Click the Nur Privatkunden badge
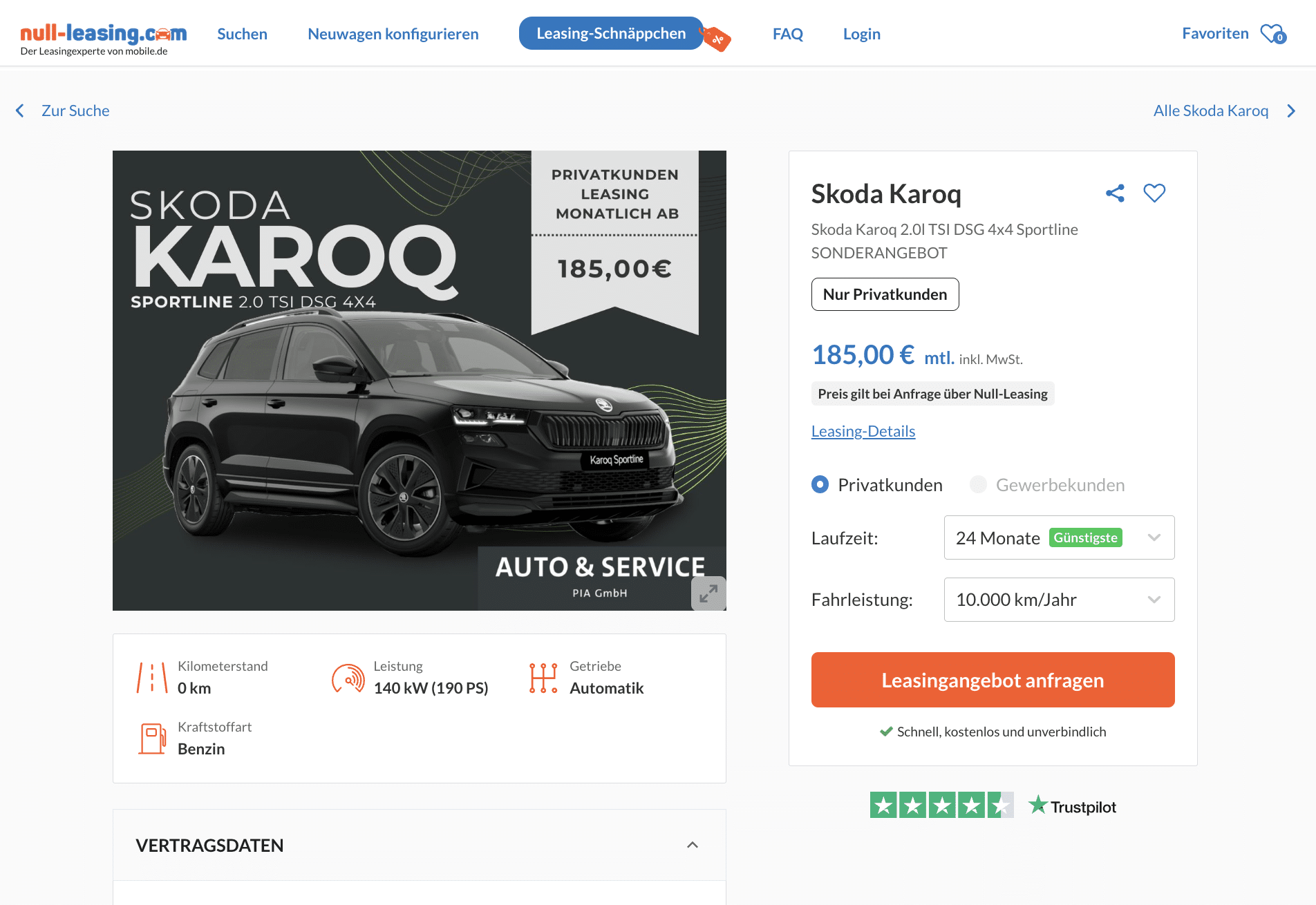 (x=885, y=294)
